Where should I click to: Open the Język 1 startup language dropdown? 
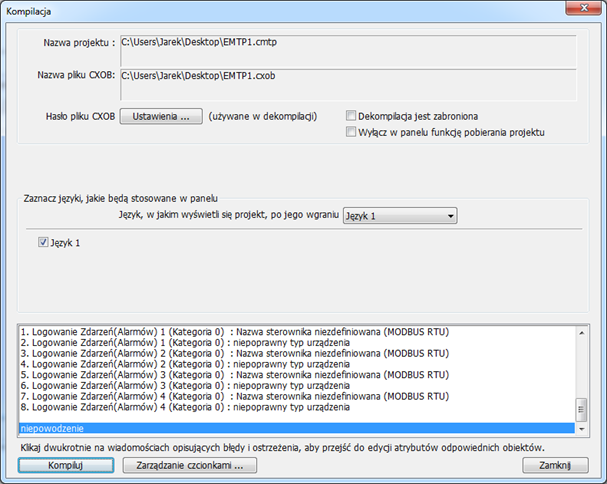(400, 216)
